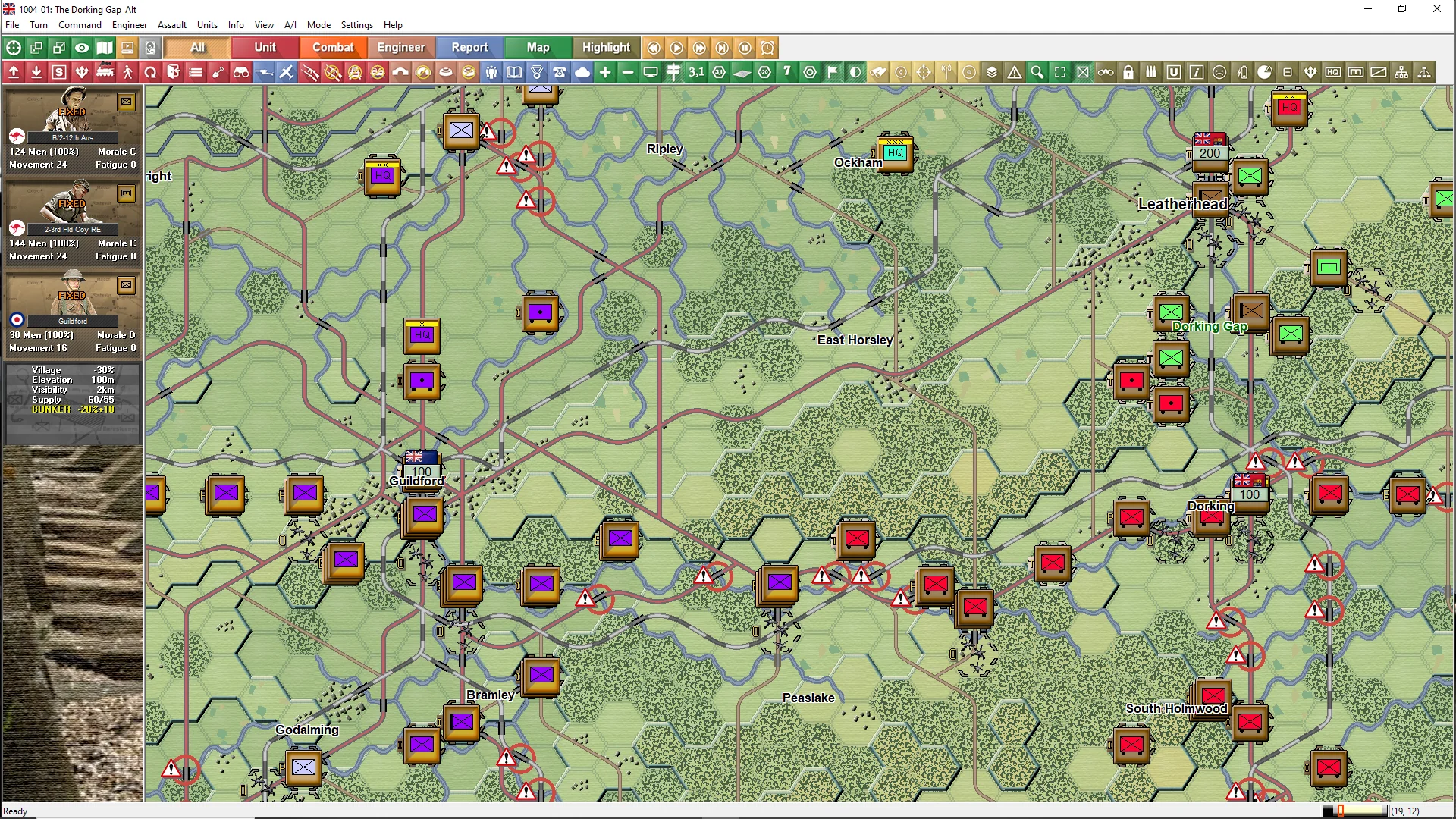Click the telephone icon in toolbar
The width and height of the screenshot is (1456, 819).
(x=560, y=72)
